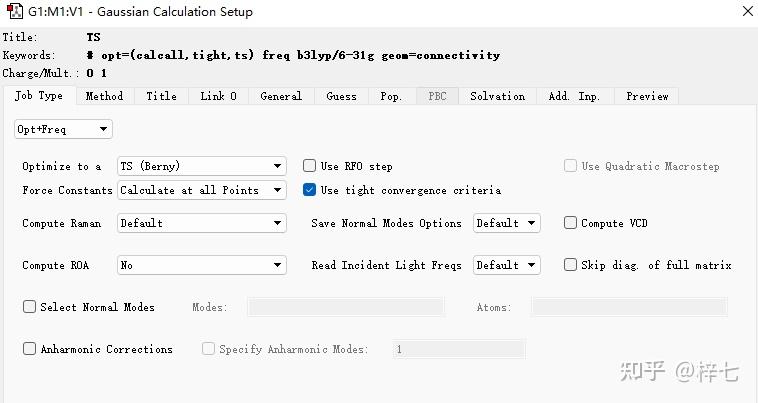Enable the Use RFO step checkbox

coord(310,166)
